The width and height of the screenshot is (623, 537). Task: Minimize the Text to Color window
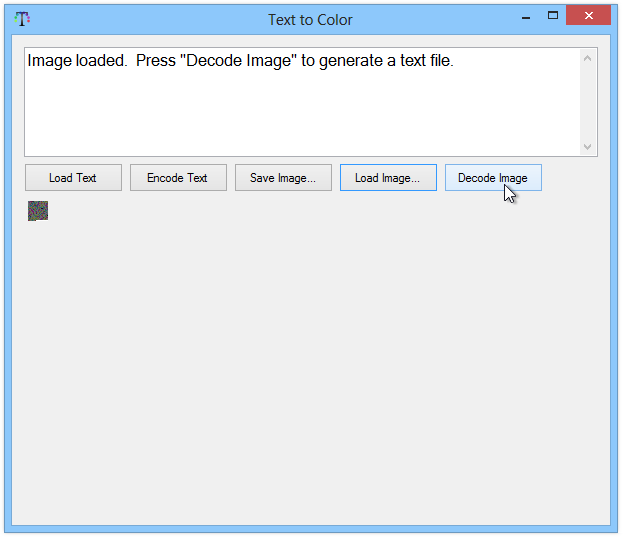click(x=526, y=17)
